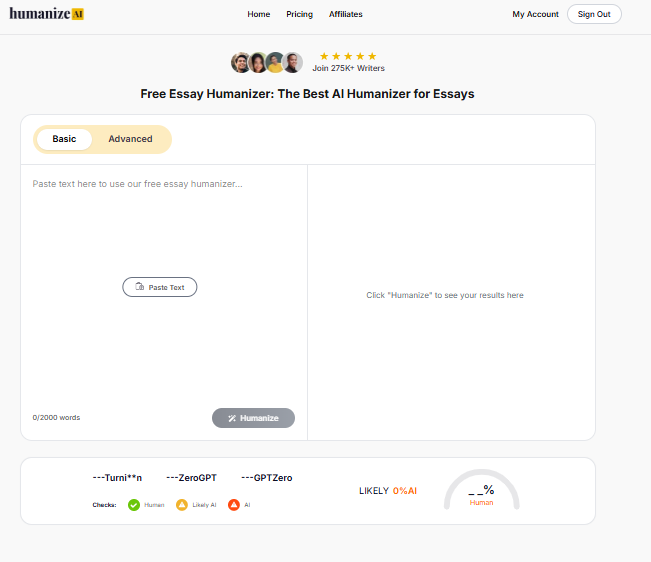Click the yellow Likely AI warning icon
The image size is (651, 562).
[x=182, y=505]
